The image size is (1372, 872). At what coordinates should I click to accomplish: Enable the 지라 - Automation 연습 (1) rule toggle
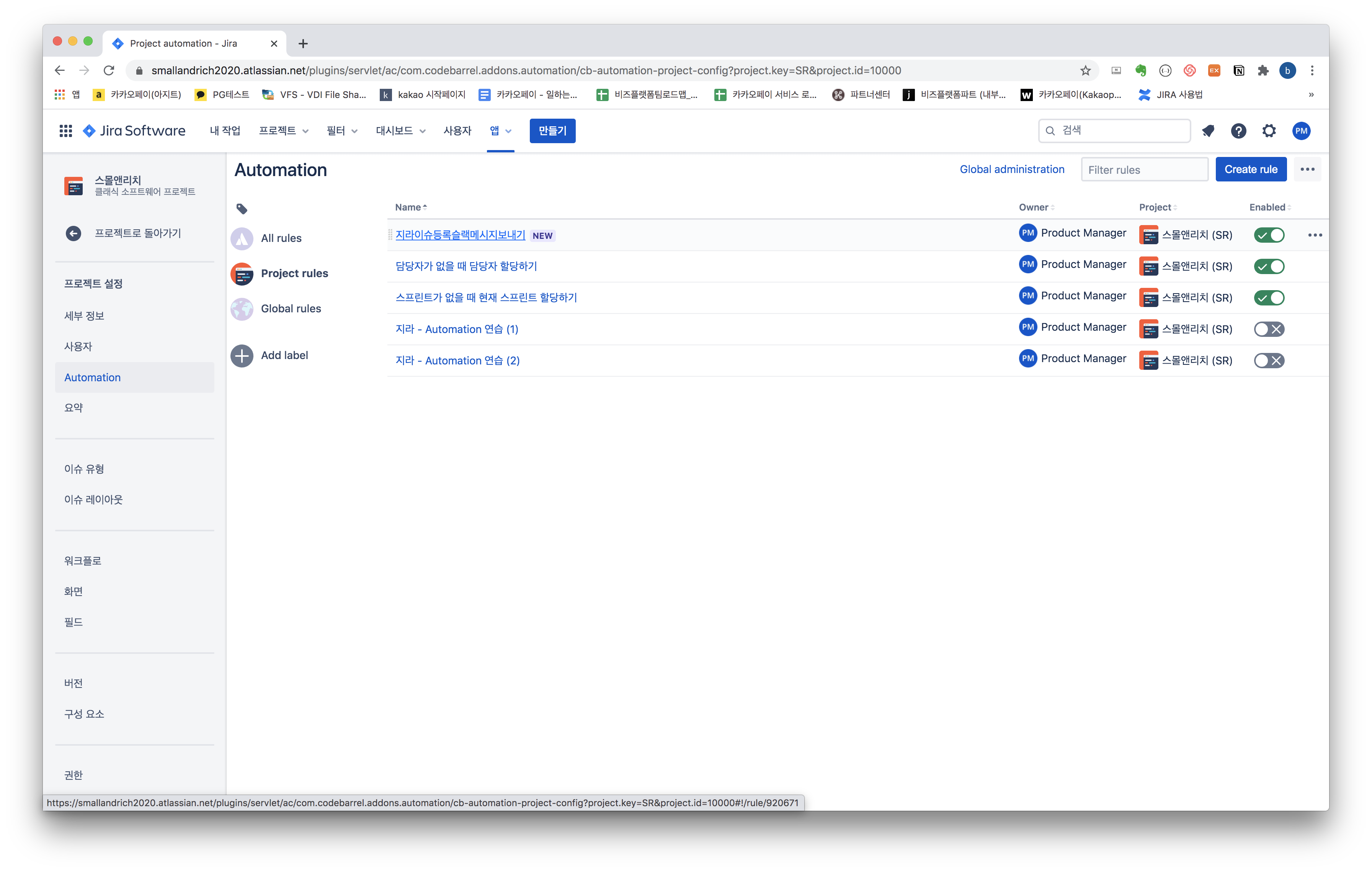[x=1269, y=329]
